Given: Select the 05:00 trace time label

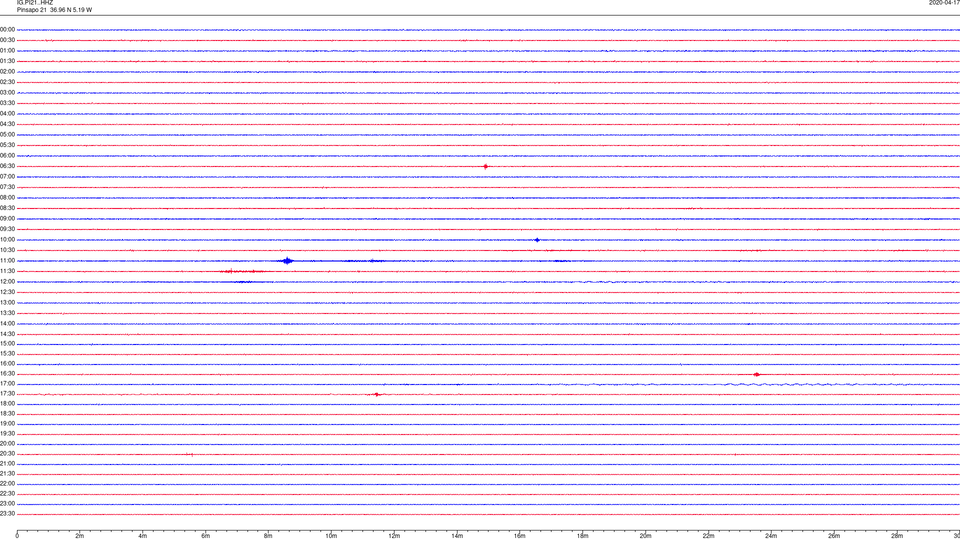Looking at the screenshot, I should pyautogui.click(x=7, y=135).
